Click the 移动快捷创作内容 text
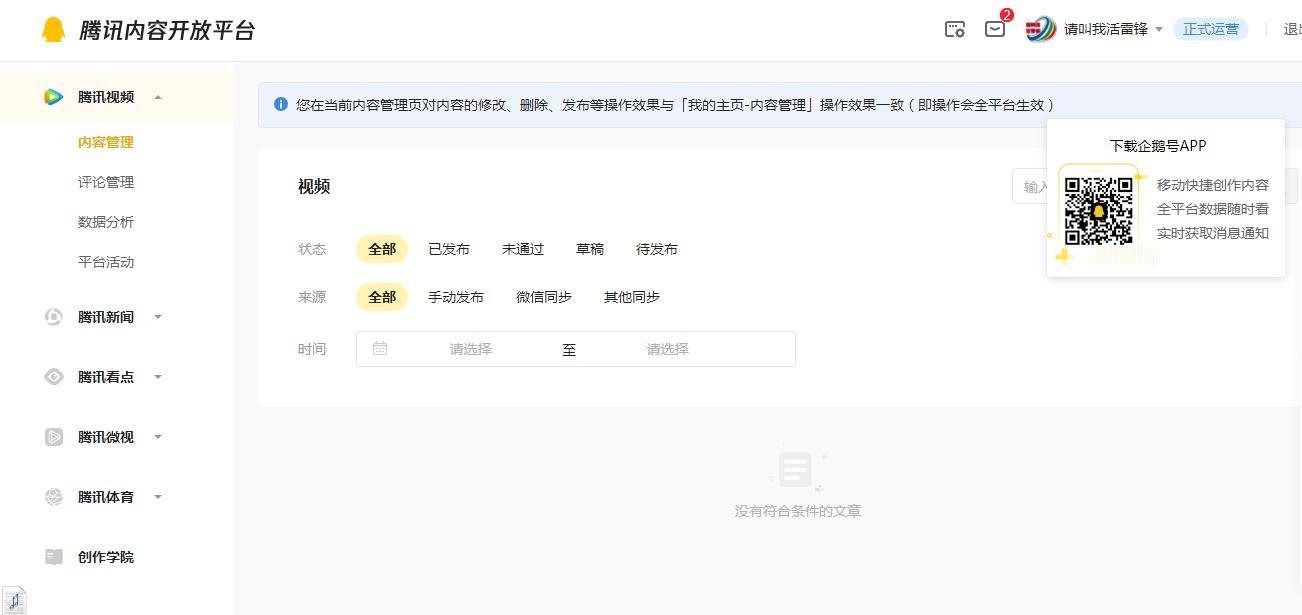 (x=1213, y=185)
